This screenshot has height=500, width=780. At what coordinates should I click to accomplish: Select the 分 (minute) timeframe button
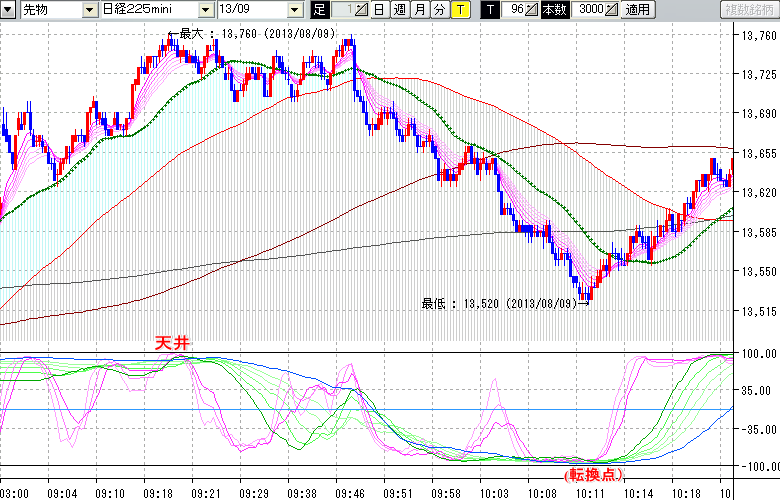pyautogui.click(x=439, y=10)
